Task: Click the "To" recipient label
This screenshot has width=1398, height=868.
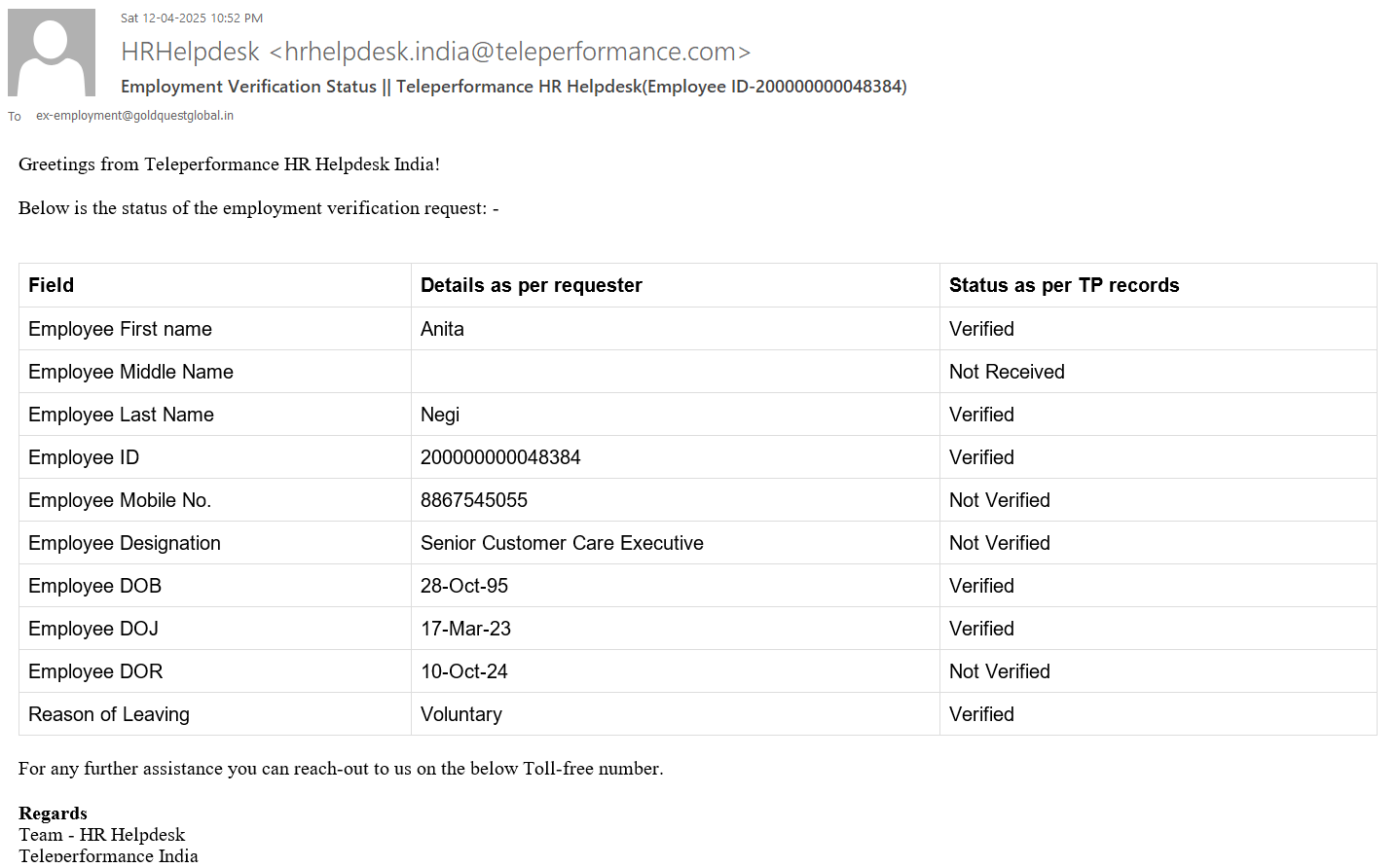Action: coord(15,117)
